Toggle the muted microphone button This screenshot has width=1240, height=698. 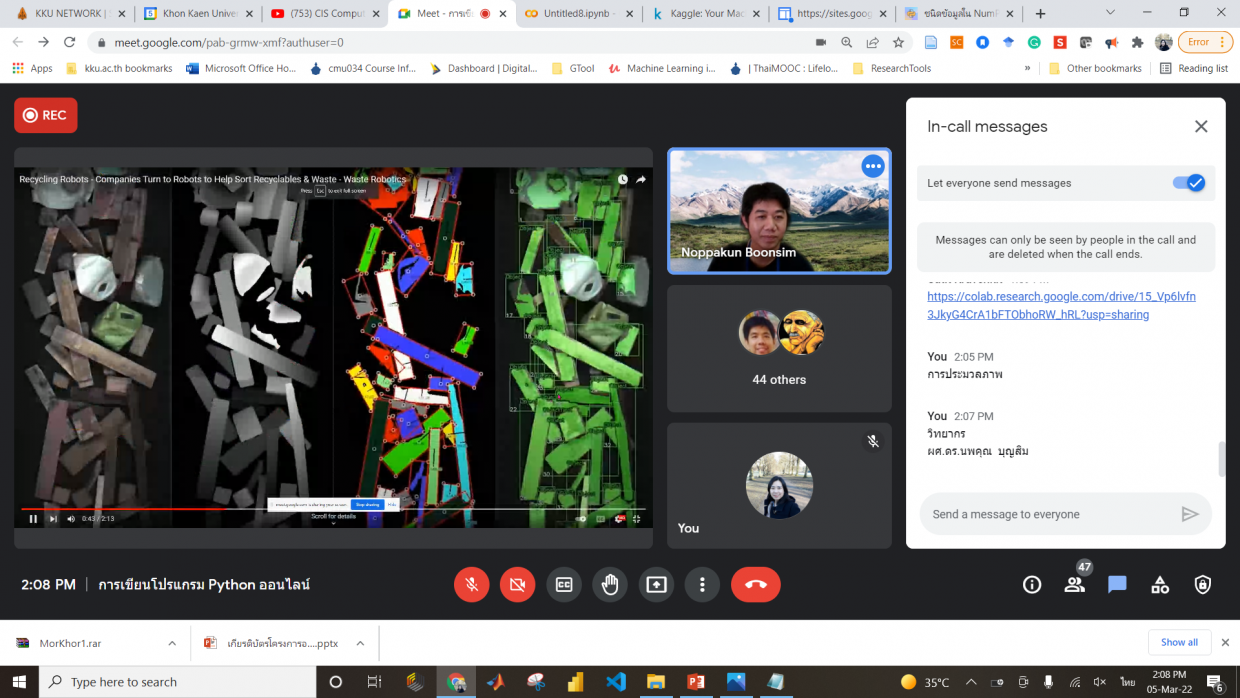click(471, 585)
